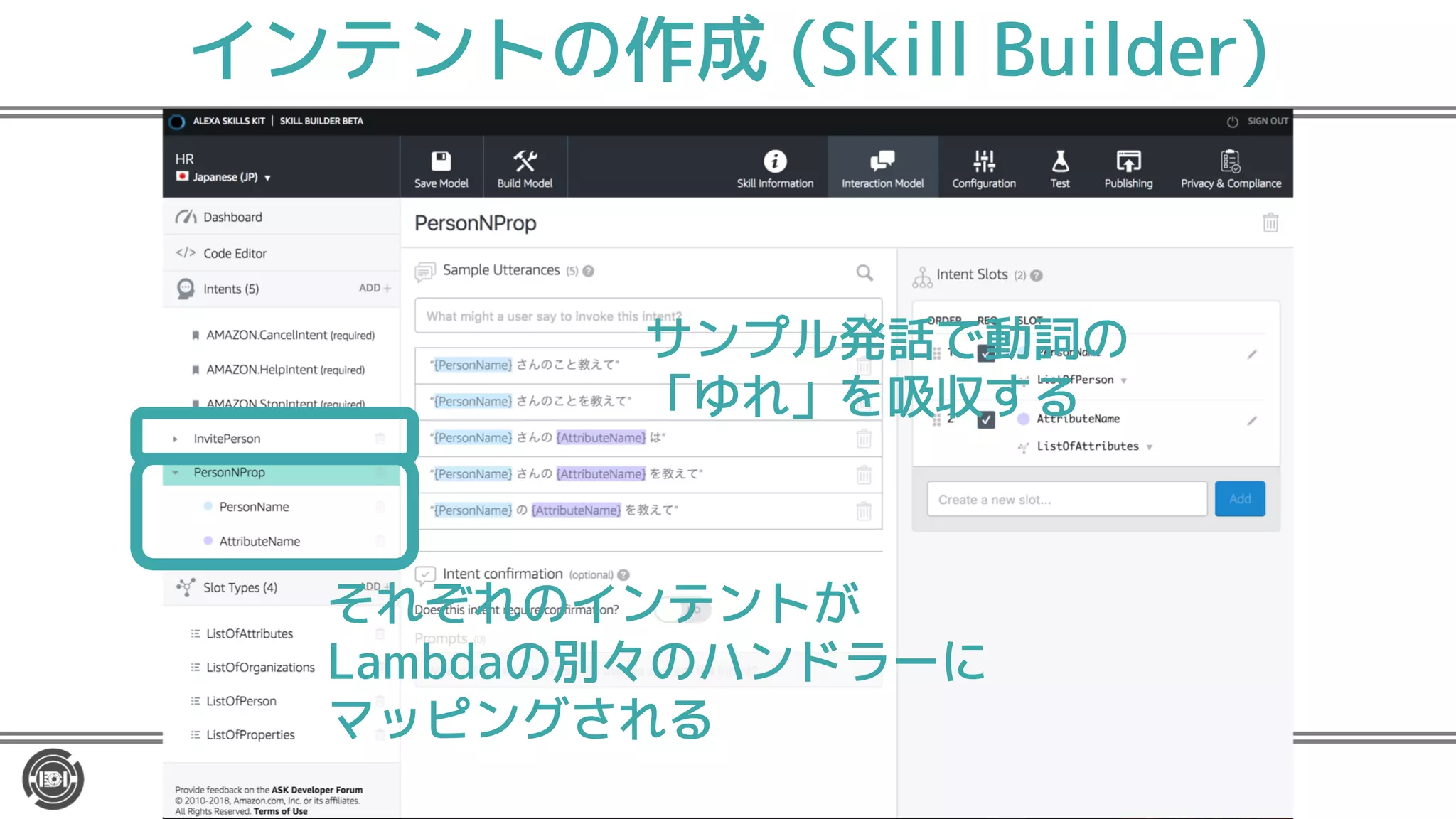This screenshot has height=819, width=1456.
Task: Click the Slot Types icon
Action: [x=186, y=587]
